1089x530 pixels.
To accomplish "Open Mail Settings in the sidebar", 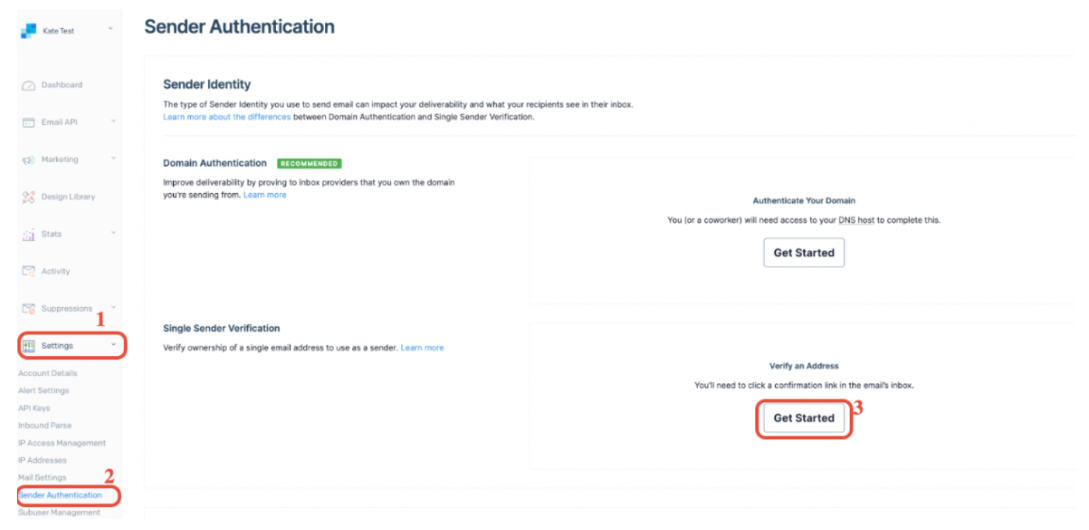I will [41, 477].
